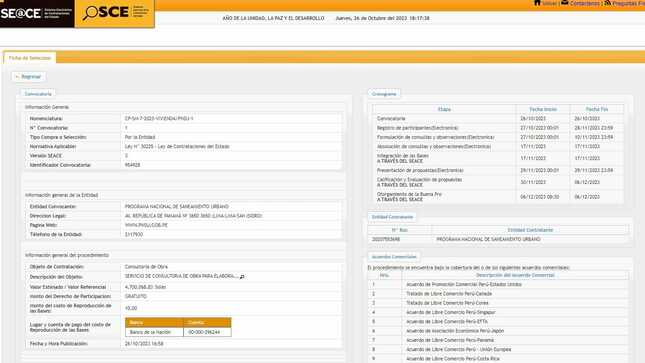Click Tratado de Libre Comercio Perú-Canadá
This screenshot has width=645, height=363.
click(449, 294)
